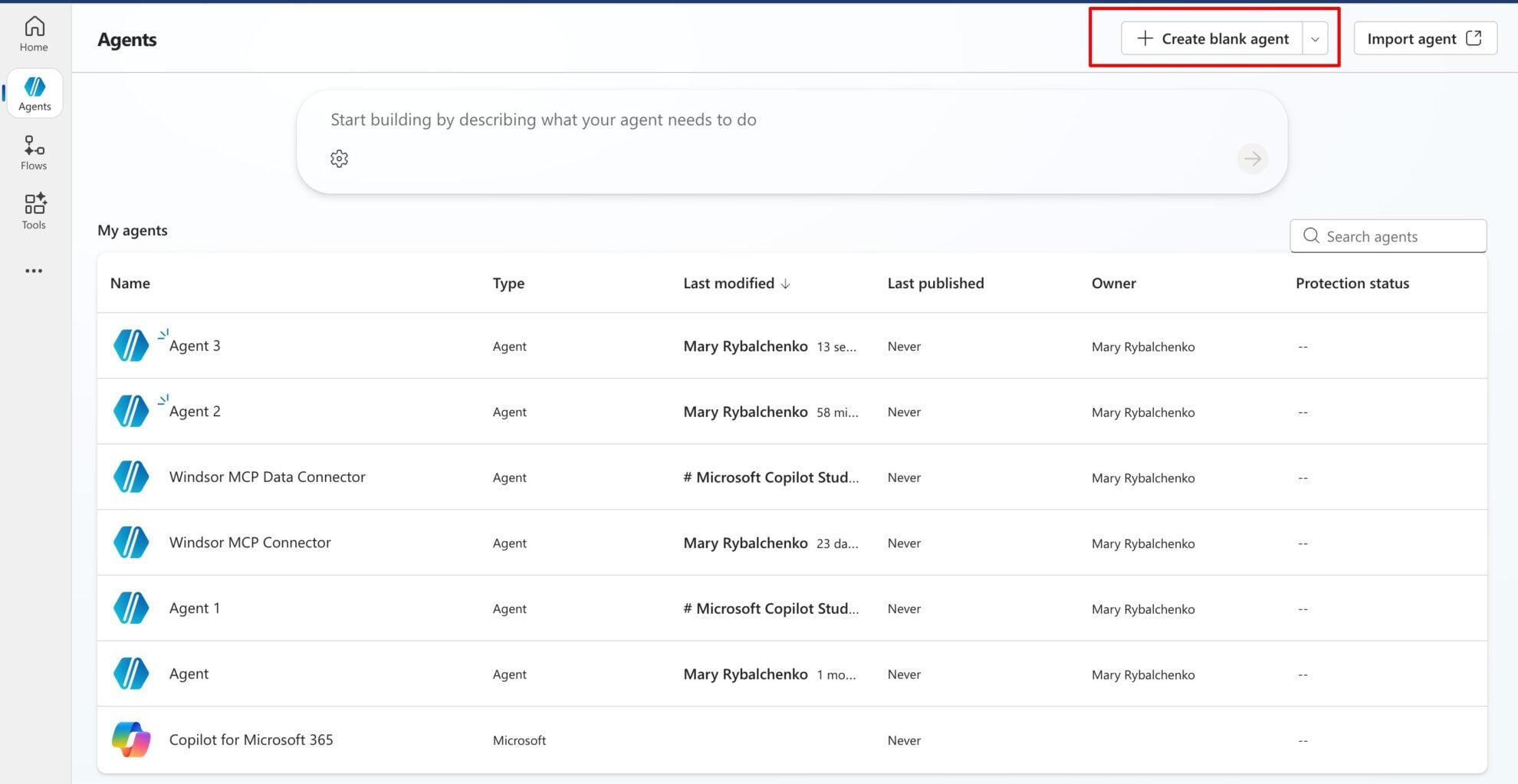Click the magnifier icon in Search agents
Screen dimensions: 1518x784
point(1311,236)
